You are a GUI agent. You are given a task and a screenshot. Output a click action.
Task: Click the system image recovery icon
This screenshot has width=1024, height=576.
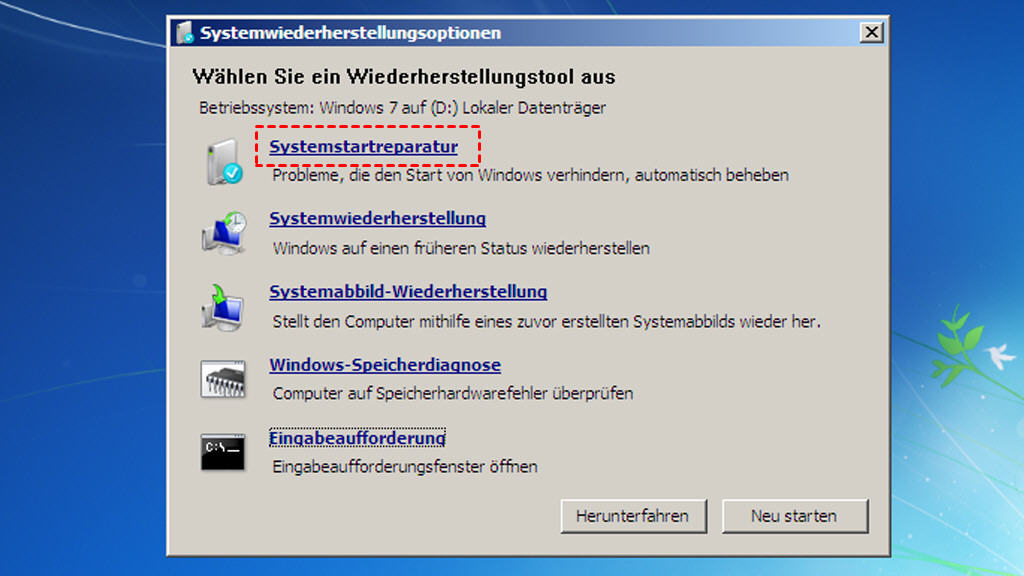223,306
